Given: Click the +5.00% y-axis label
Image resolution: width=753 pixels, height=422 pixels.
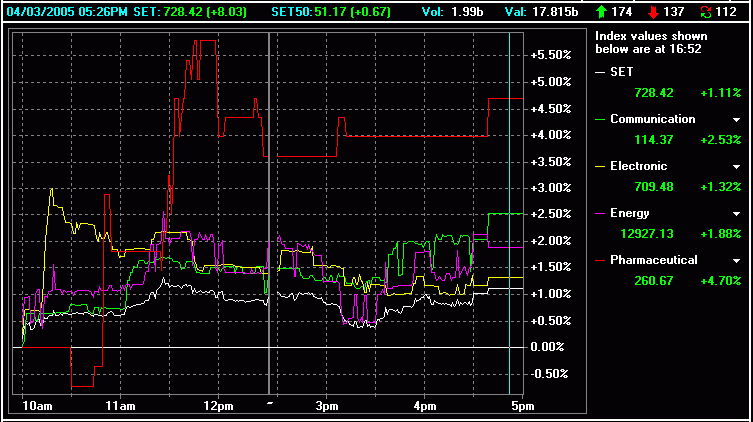Looking at the screenshot, I should coord(551,82).
